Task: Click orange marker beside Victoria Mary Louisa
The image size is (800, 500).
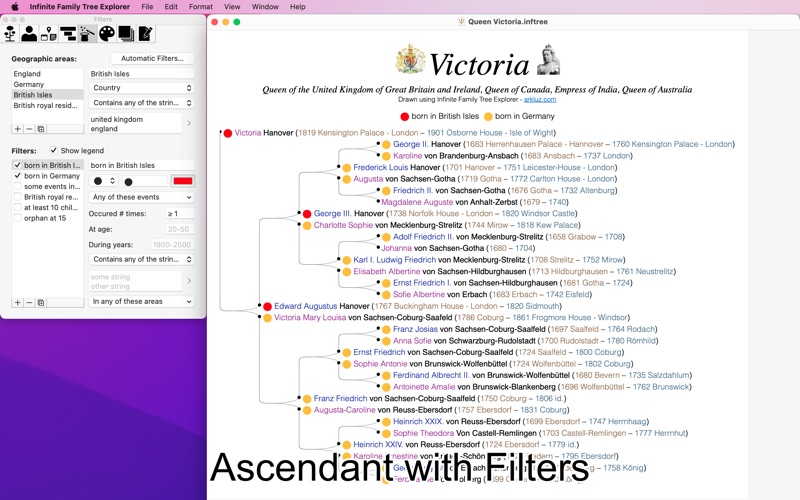Action: click(x=267, y=318)
